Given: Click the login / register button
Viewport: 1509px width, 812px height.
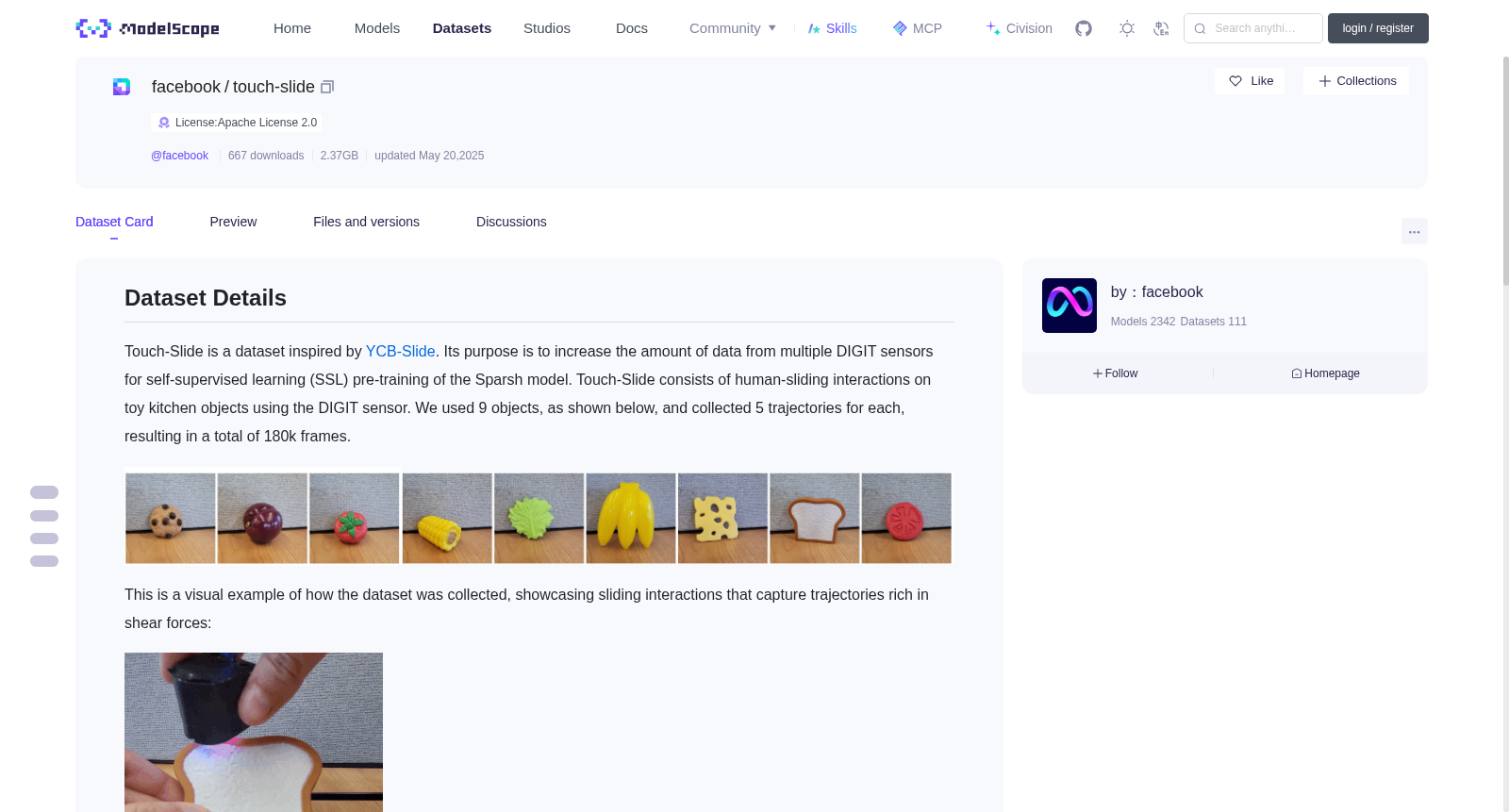Looking at the screenshot, I should pos(1378,28).
